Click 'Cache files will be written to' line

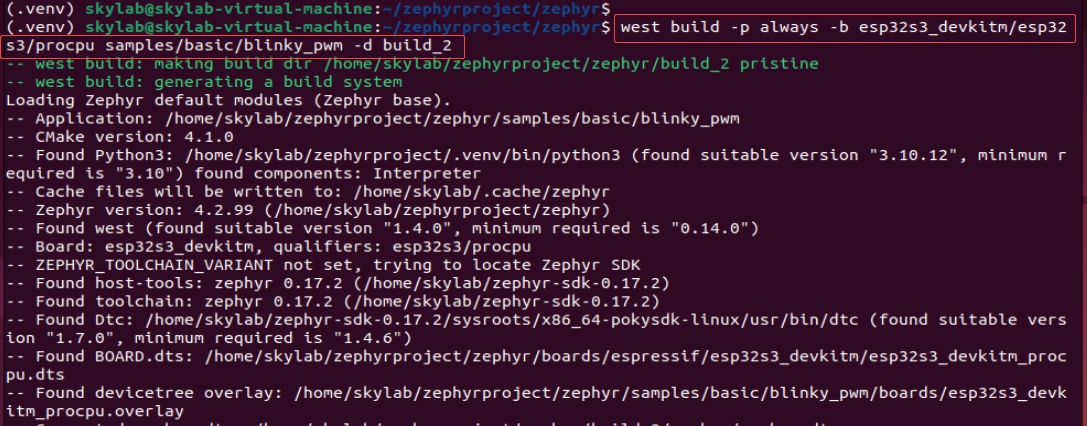pos(308,190)
